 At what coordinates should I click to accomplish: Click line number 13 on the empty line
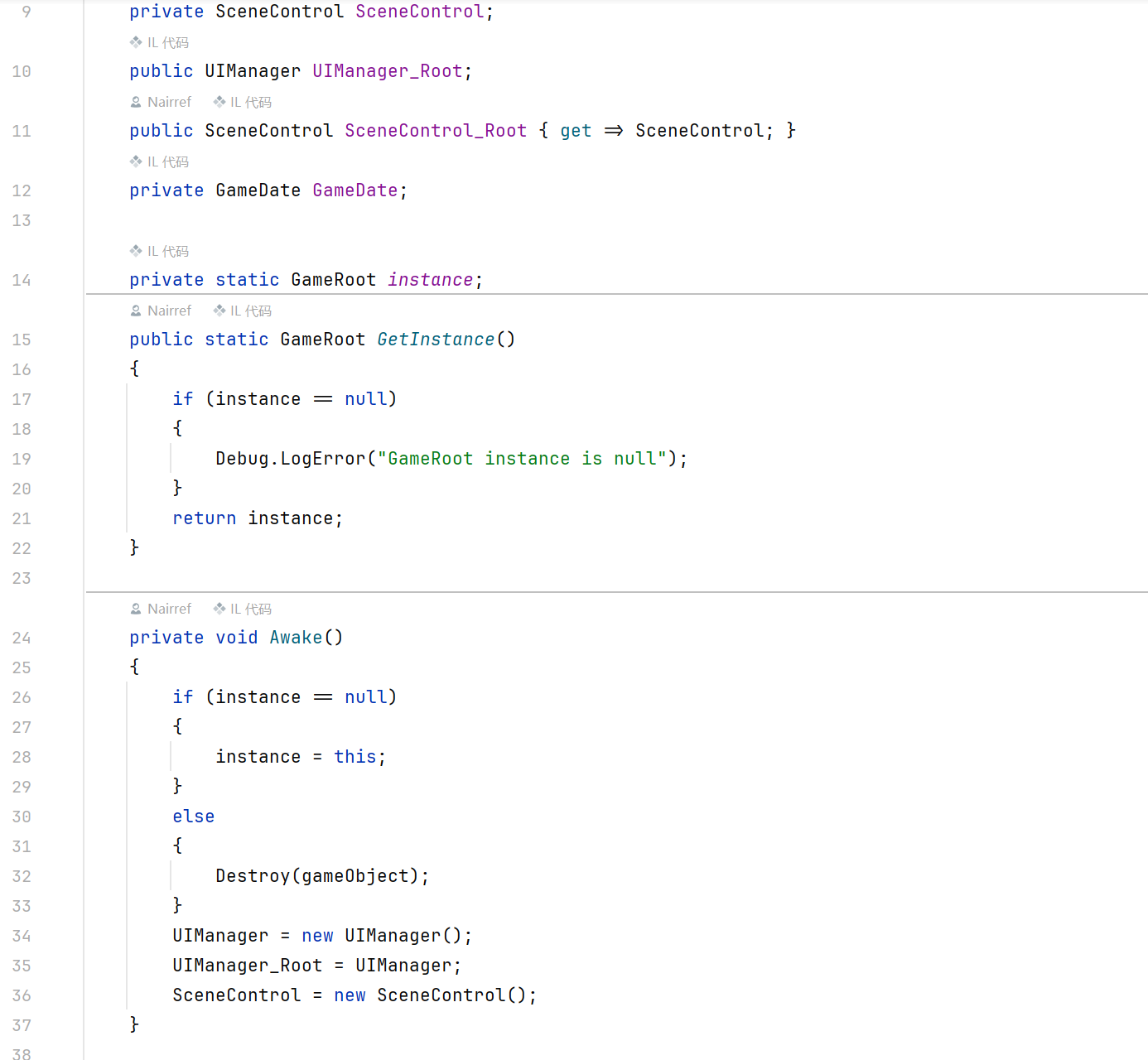(x=22, y=220)
